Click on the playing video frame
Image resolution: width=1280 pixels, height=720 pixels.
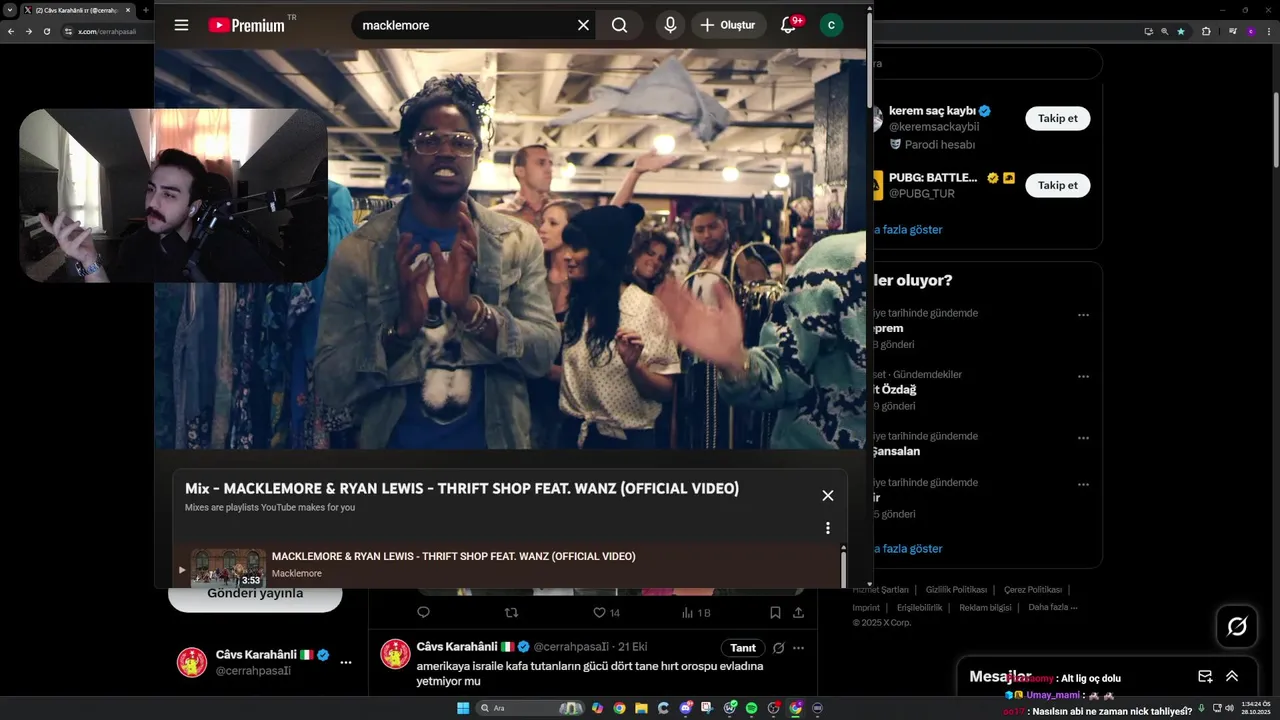pos(510,249)
